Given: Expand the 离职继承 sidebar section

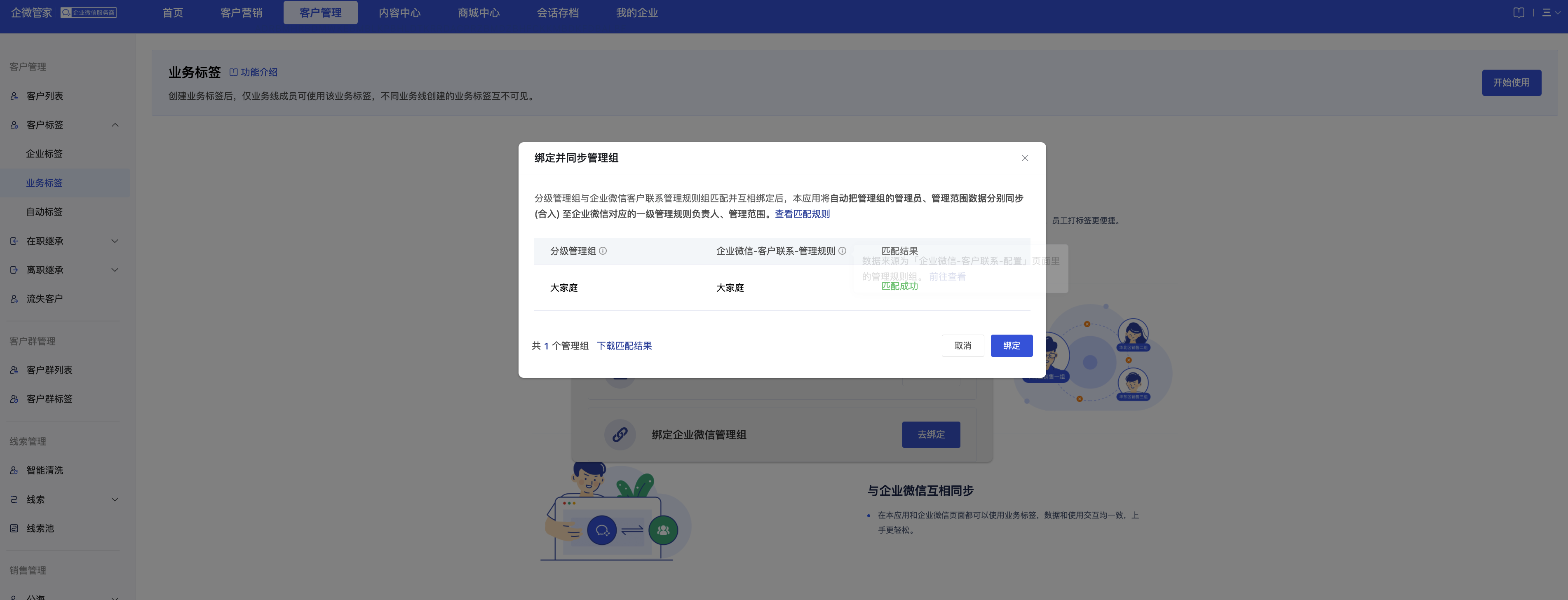Looking at the screenshot, I should coord(115,270).
